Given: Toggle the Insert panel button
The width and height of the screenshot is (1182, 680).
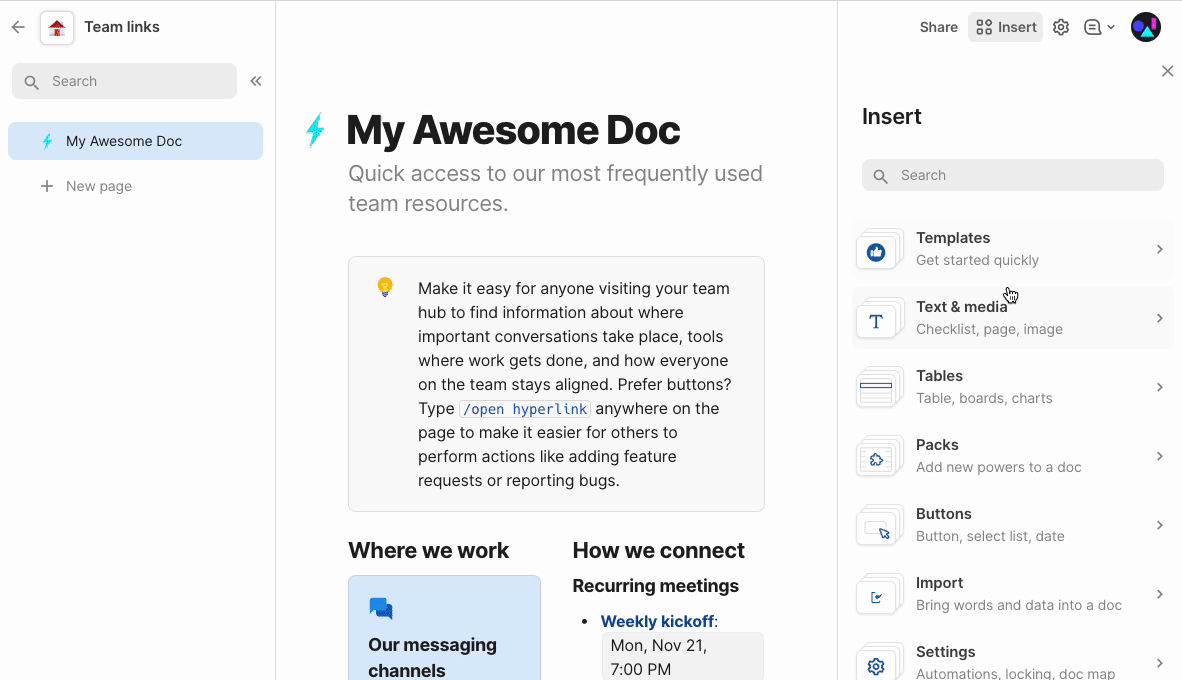Looking at the screenshot, I should (x=1006, y=28).
